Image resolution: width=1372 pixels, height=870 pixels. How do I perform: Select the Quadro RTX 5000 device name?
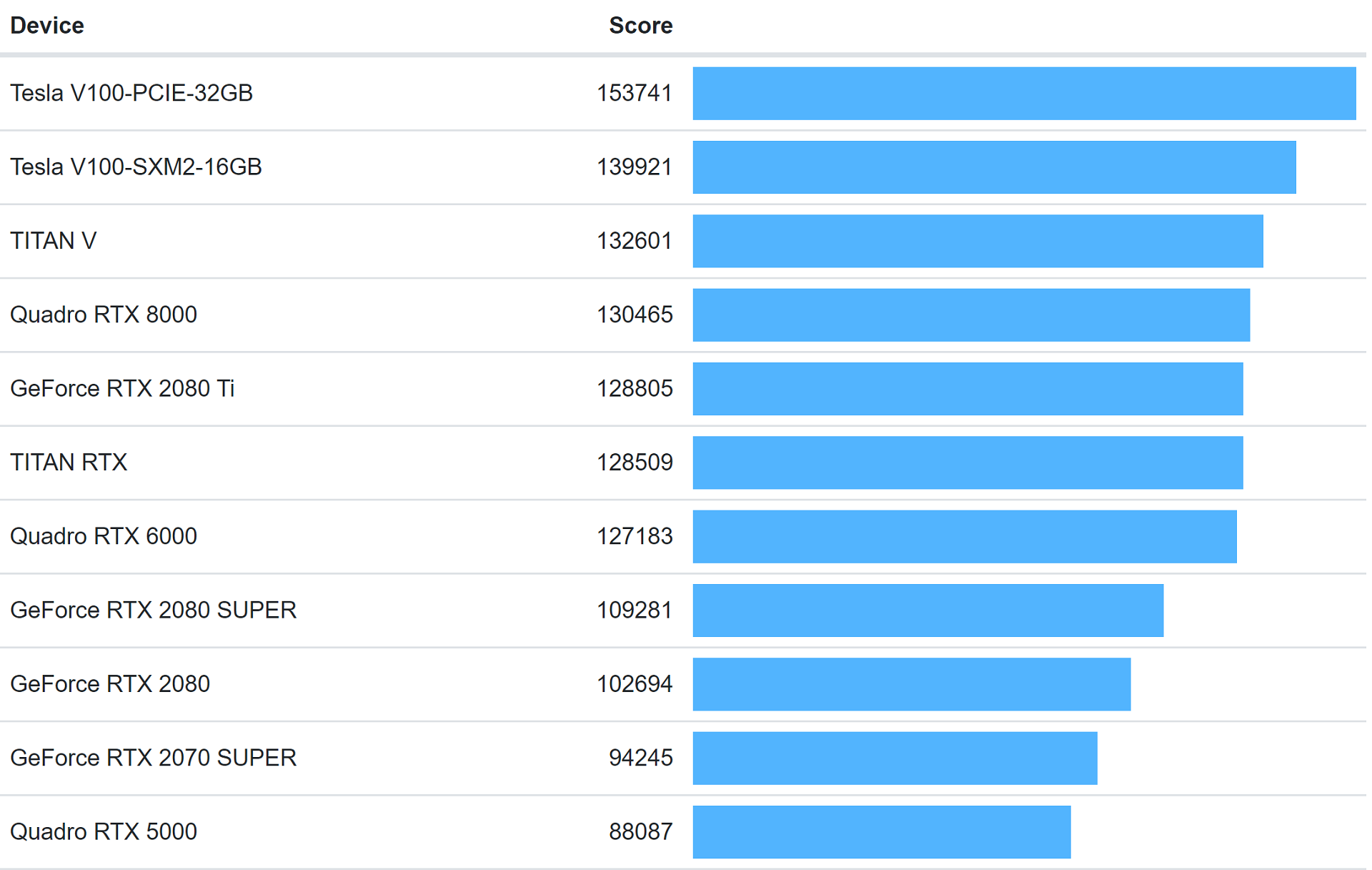tap(104, 831)
